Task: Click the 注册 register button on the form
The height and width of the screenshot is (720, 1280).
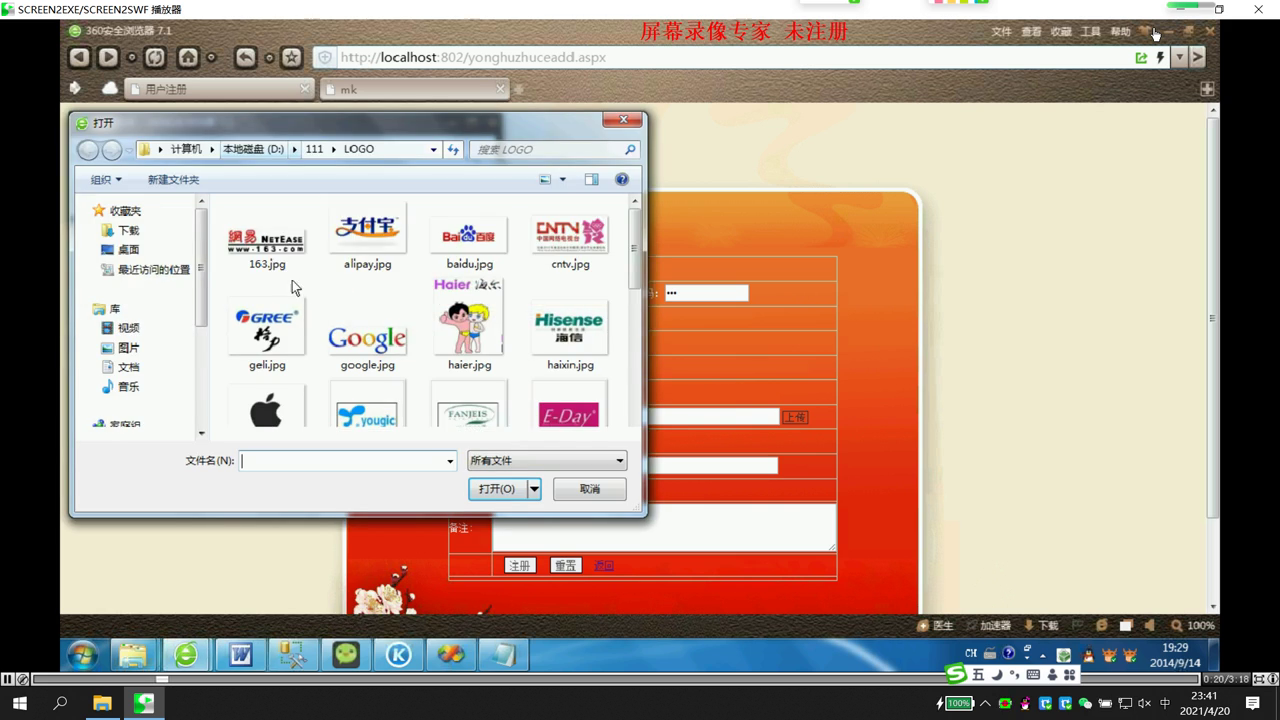Action: pyautogui.click(x=520, y=566)
